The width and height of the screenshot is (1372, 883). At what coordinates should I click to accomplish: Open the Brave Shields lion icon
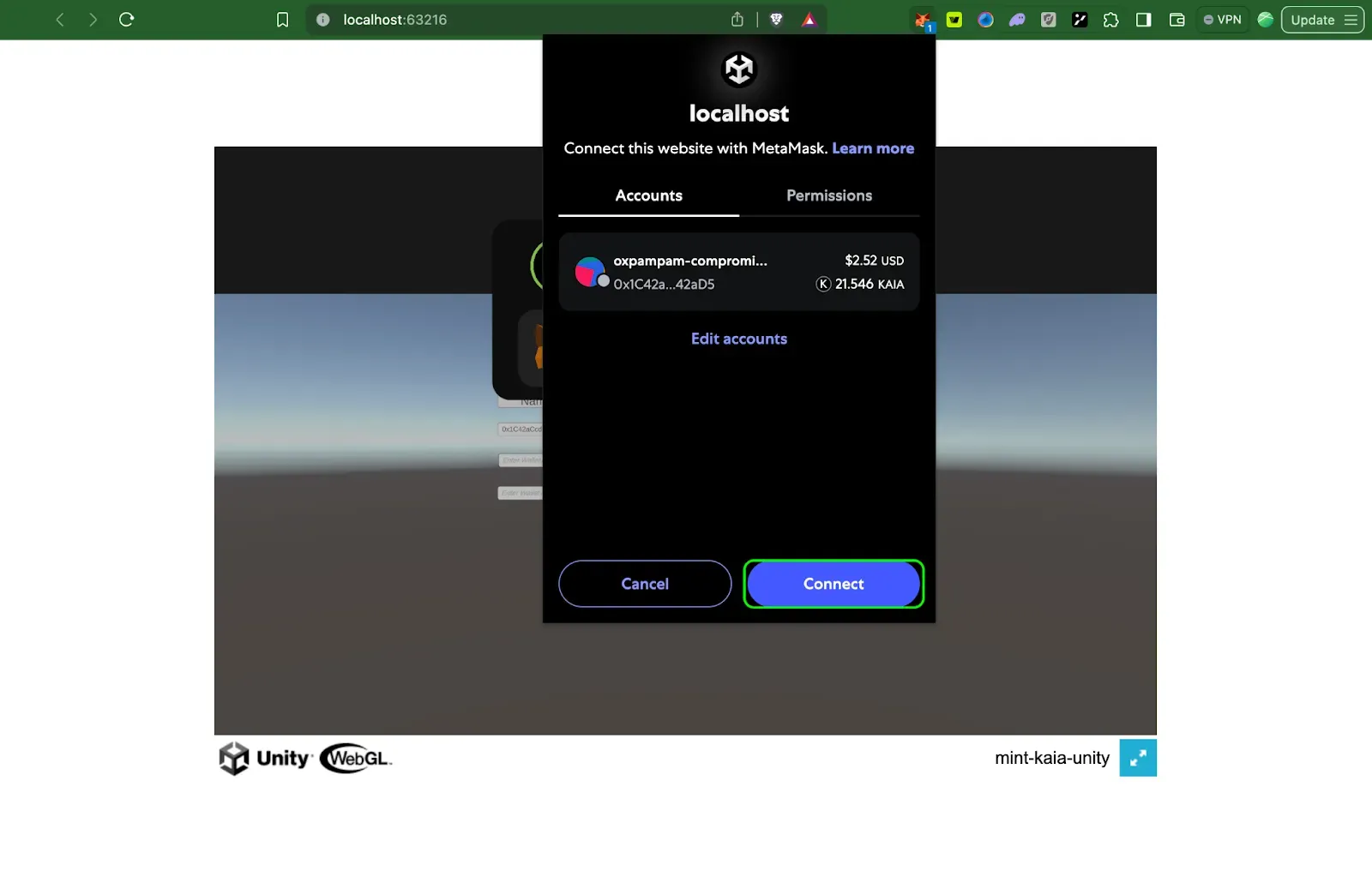(776, 20)
